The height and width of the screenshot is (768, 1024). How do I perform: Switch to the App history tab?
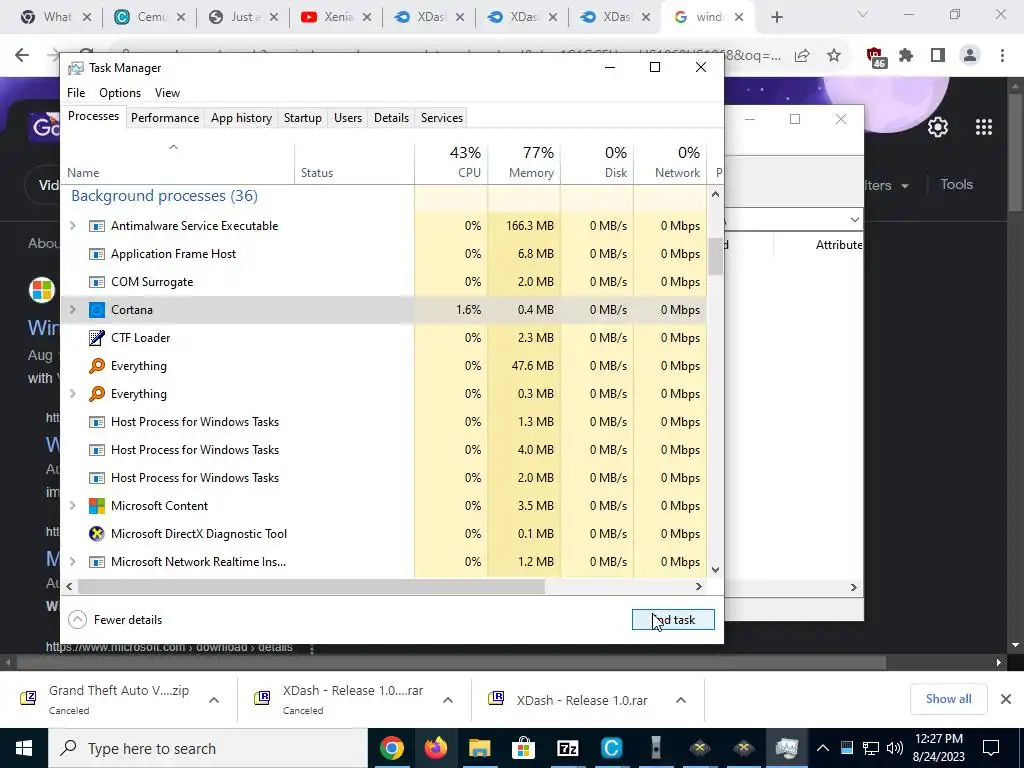coord(241,118)
